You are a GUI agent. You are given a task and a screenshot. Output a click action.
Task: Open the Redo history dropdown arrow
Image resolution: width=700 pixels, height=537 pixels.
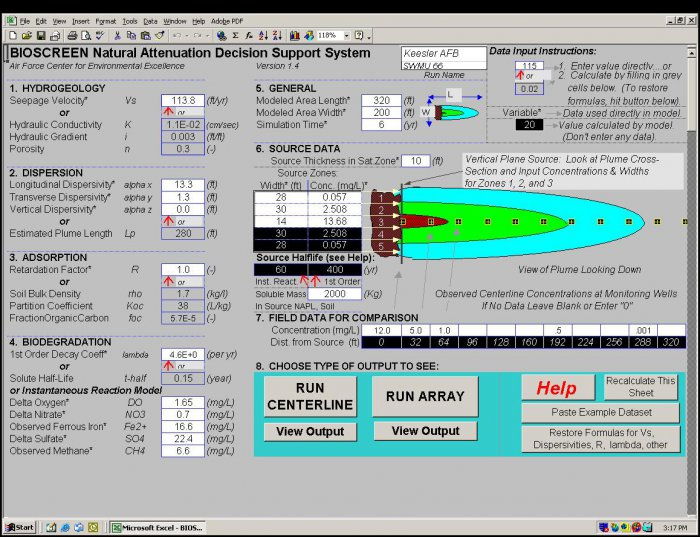[x=207, y=36]
